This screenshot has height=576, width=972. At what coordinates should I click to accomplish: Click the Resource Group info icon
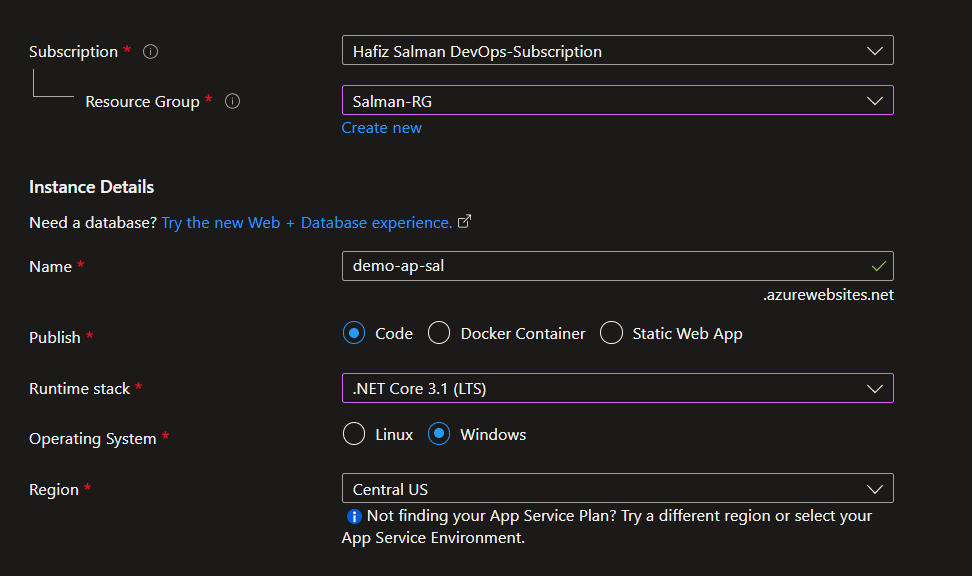tap(231, 101)
